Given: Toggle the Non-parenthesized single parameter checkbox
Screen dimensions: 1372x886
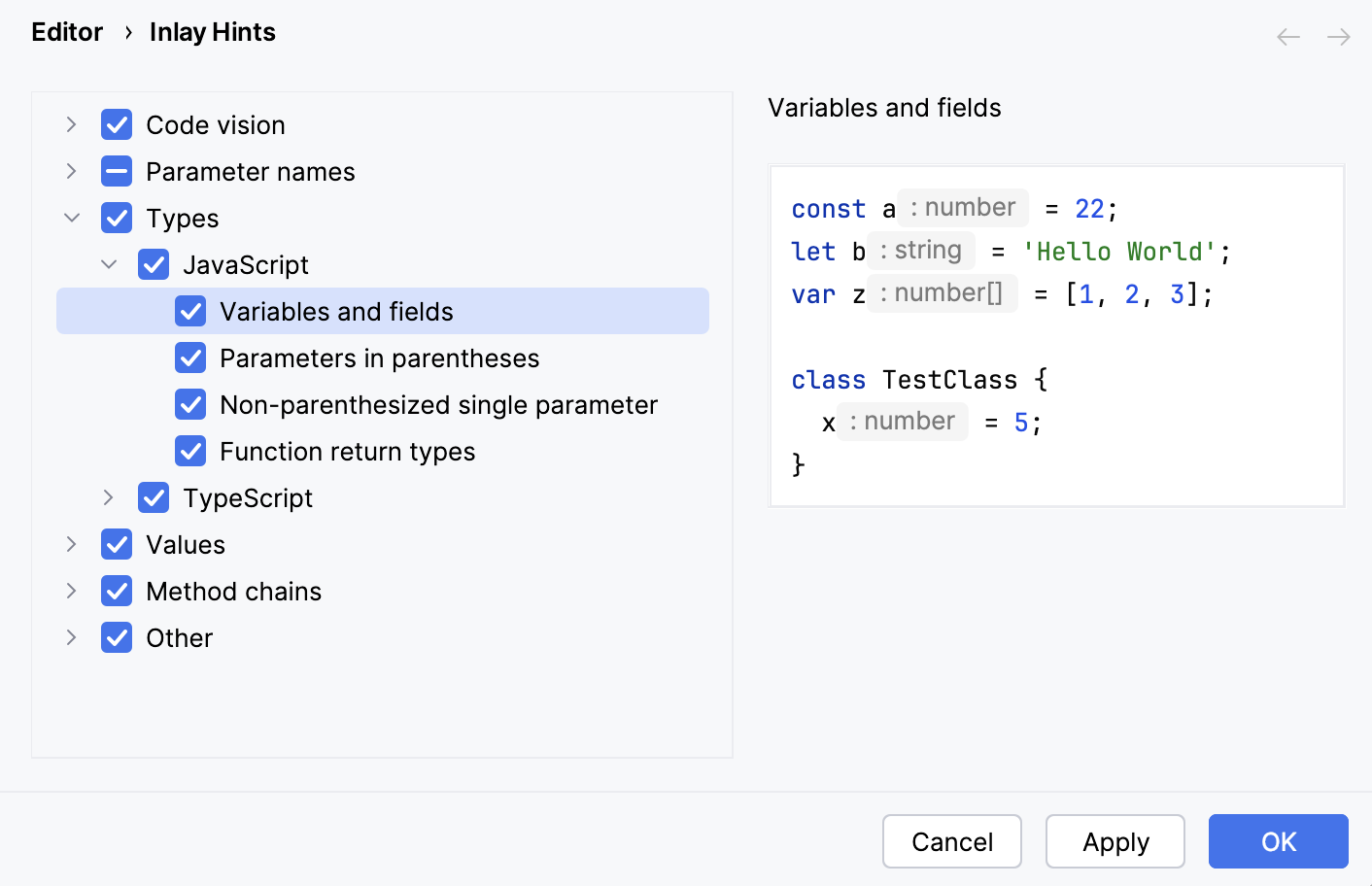Looking at the screenshot, I should point(190,404).
